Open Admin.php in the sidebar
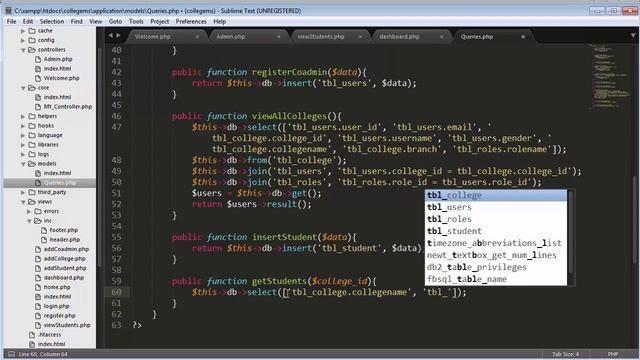 point(58,59)
